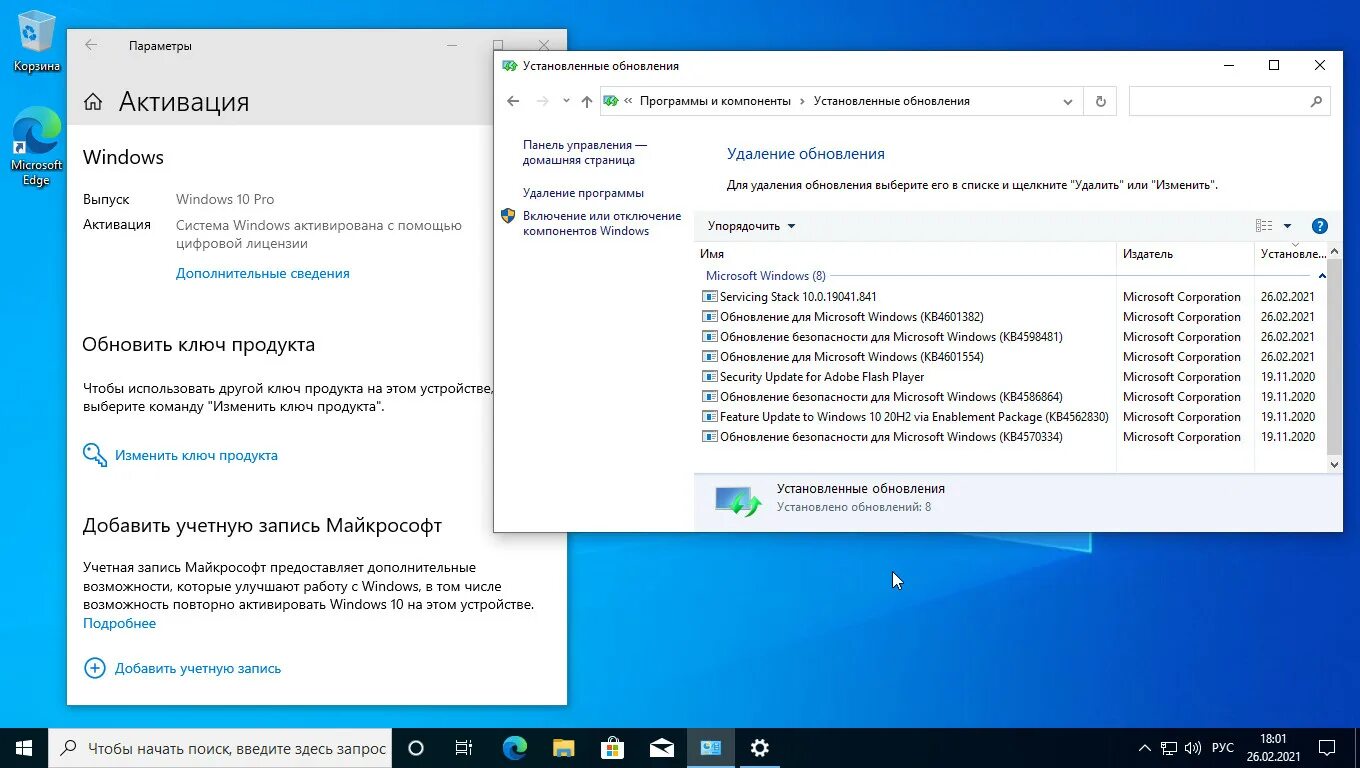Select security update KB4570334 row
Viewport: 1360px width, 768px height.
[x=1010, y=437]
